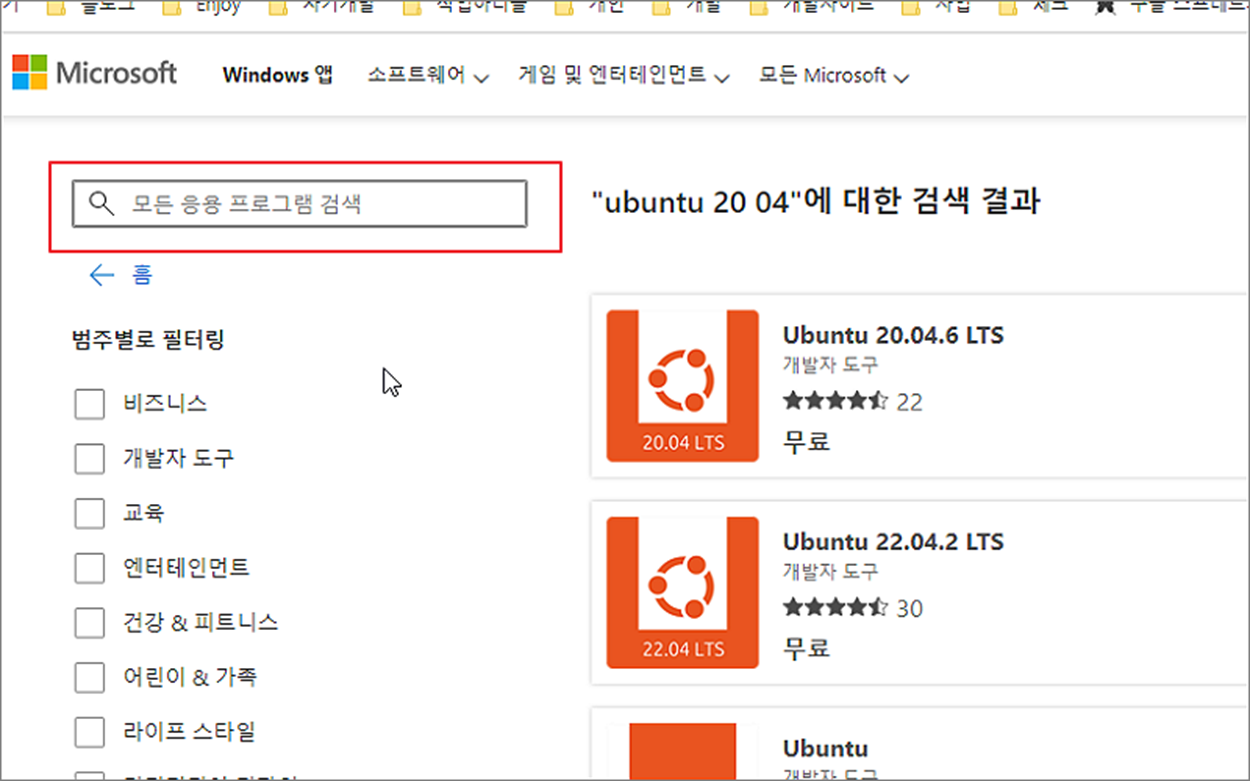Check the 어린이 & 가족 checkbox
1250x781 pixels.
point(90,677)
